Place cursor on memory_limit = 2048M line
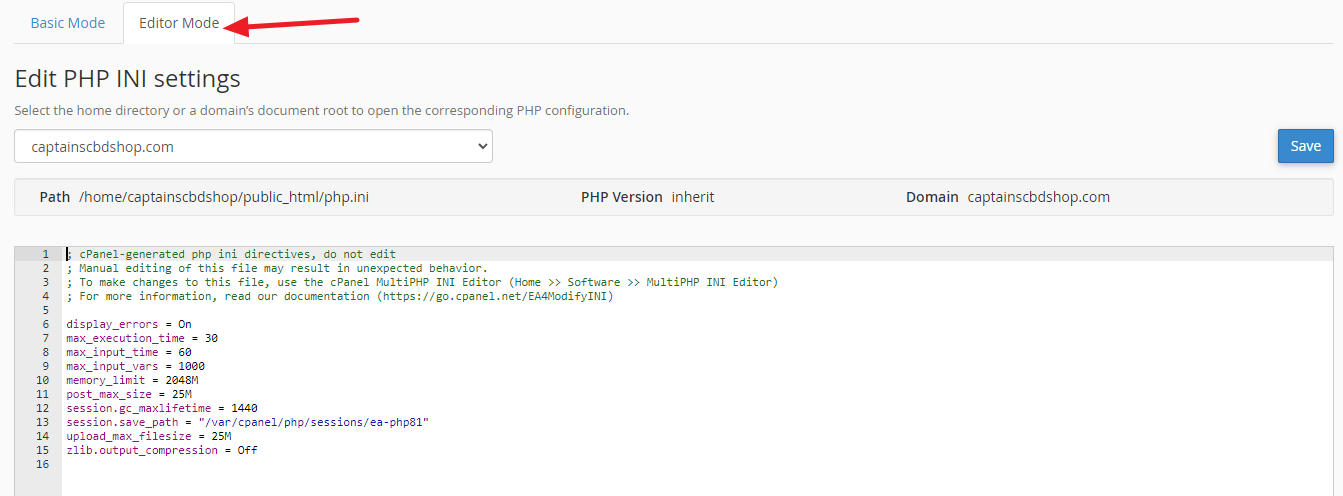 coord(132,380)
